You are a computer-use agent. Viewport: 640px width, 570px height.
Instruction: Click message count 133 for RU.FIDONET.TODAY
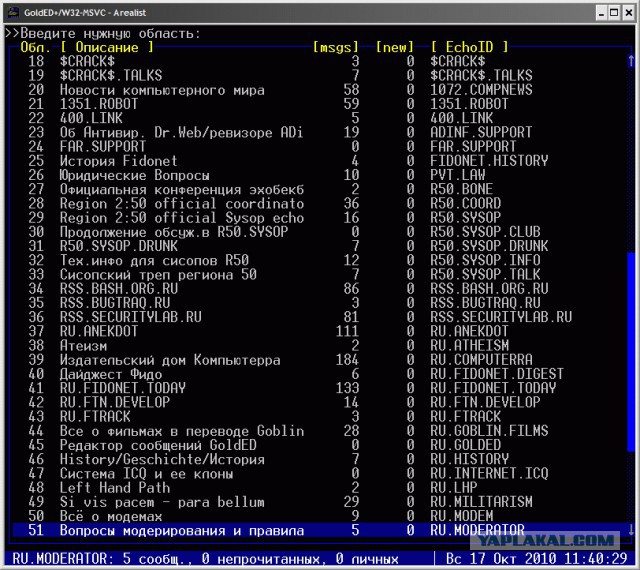point(347,388)
